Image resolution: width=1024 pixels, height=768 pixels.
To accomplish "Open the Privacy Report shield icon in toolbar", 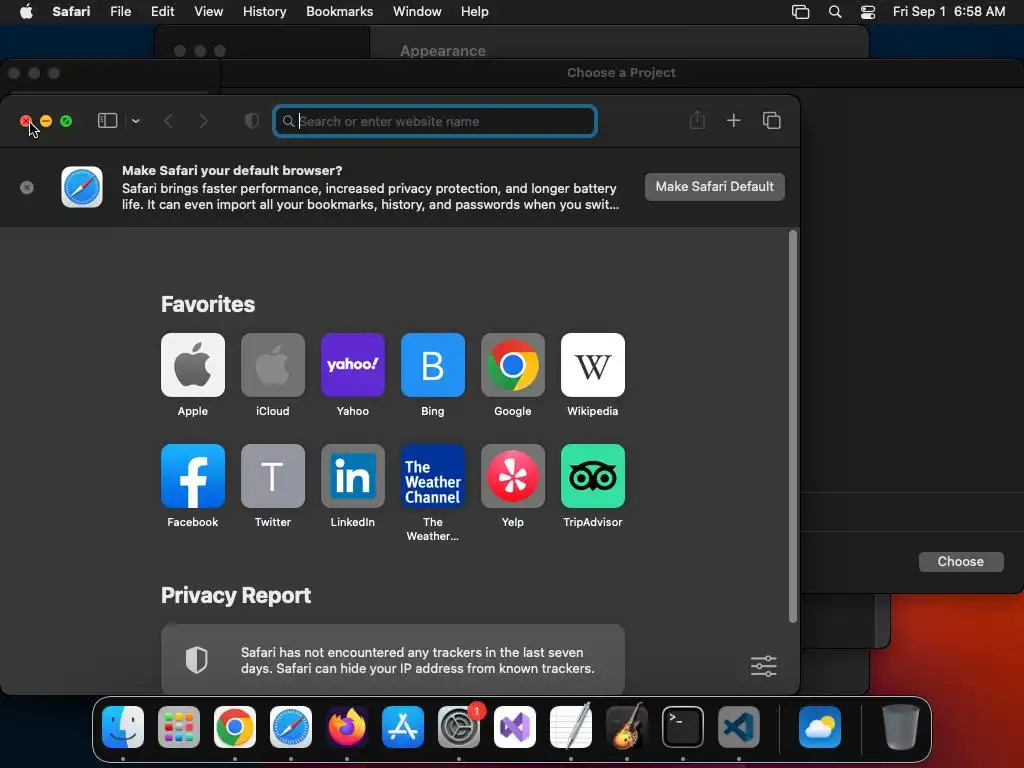I will tap(251, 121).
